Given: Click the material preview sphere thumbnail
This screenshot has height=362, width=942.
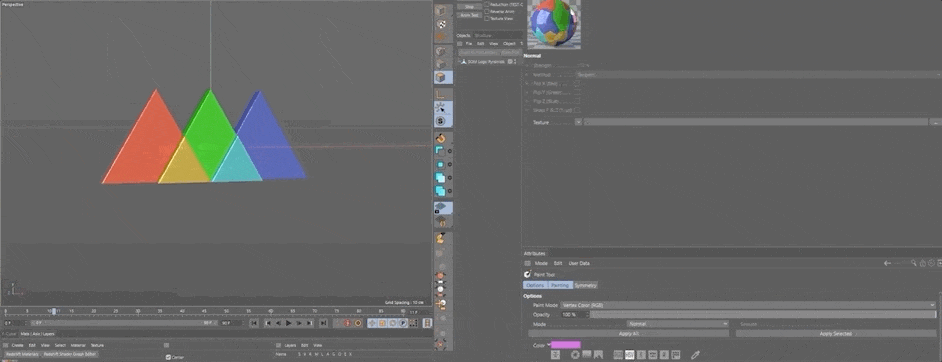Looking at the screenshot, I should coord(554,23).
